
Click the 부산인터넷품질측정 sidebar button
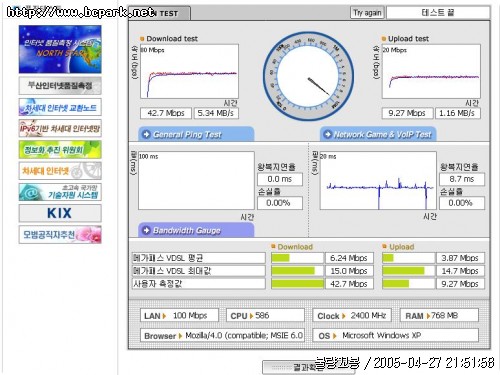coord(60,86)
